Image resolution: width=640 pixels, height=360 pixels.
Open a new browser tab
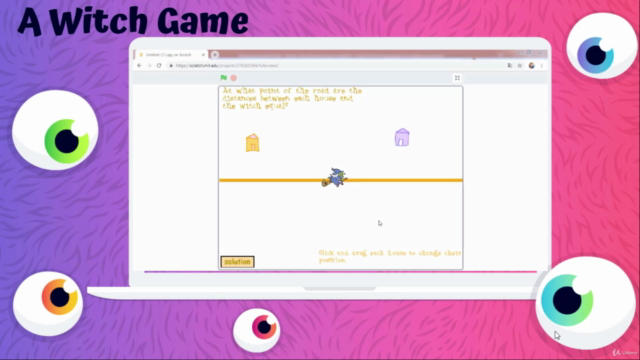(x=215, y=55)
